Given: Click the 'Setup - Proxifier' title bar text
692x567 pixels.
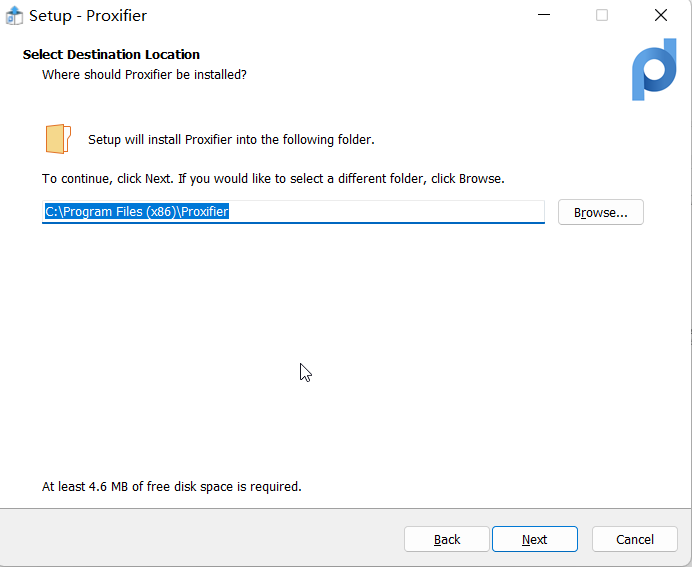Looking at the screenshot, I should [88, 16].
